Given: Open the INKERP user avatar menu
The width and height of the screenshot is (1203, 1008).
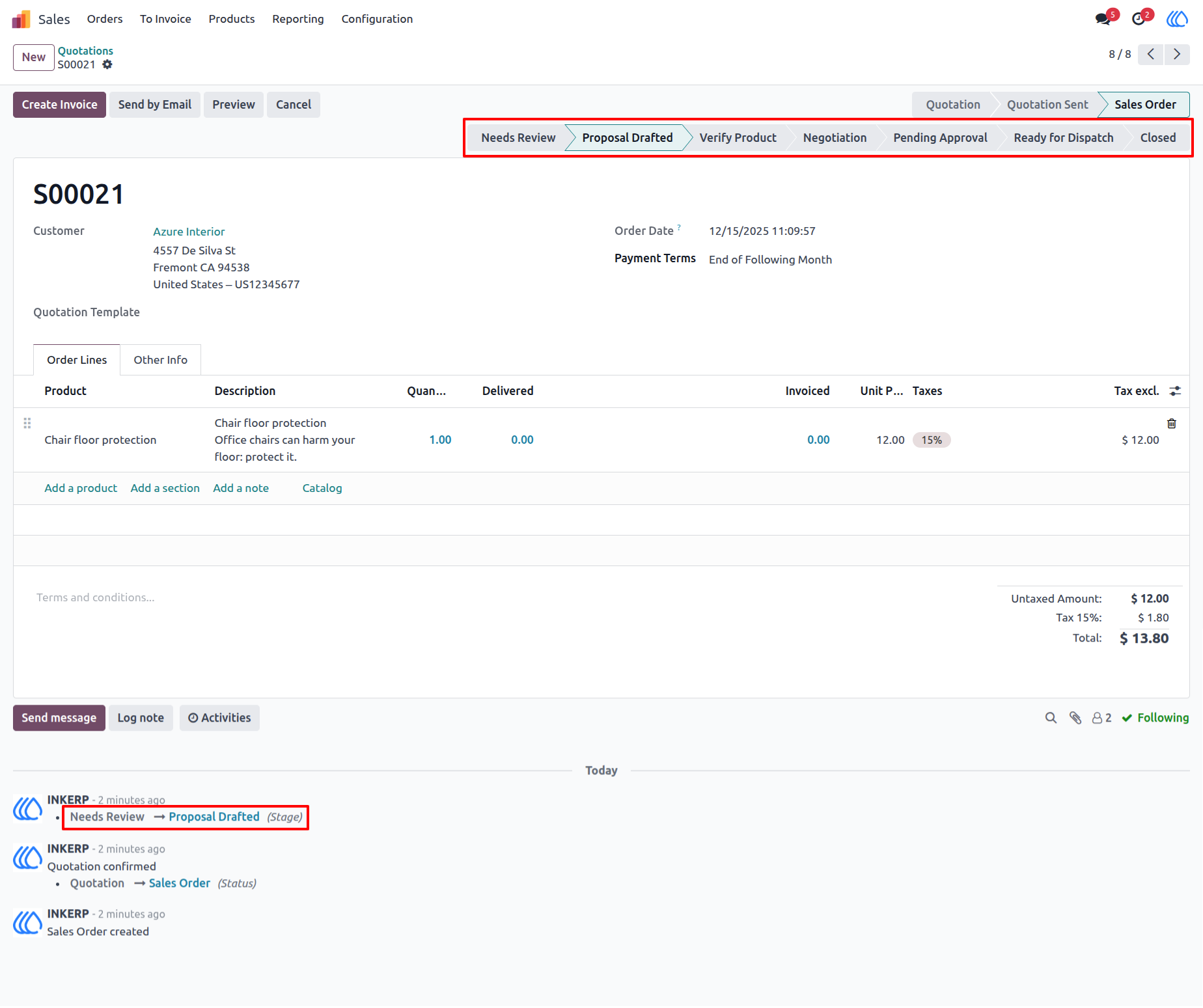Looking at the screenshot, I should (x=1177, y=19).
